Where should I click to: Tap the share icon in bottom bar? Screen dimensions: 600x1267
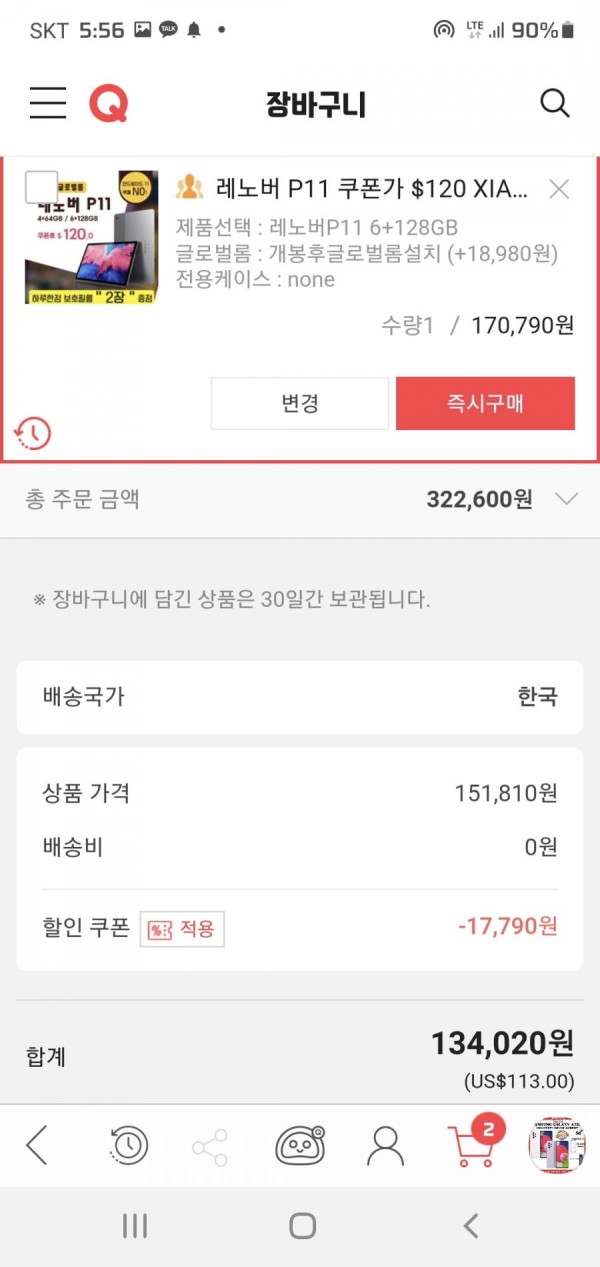210,1147
